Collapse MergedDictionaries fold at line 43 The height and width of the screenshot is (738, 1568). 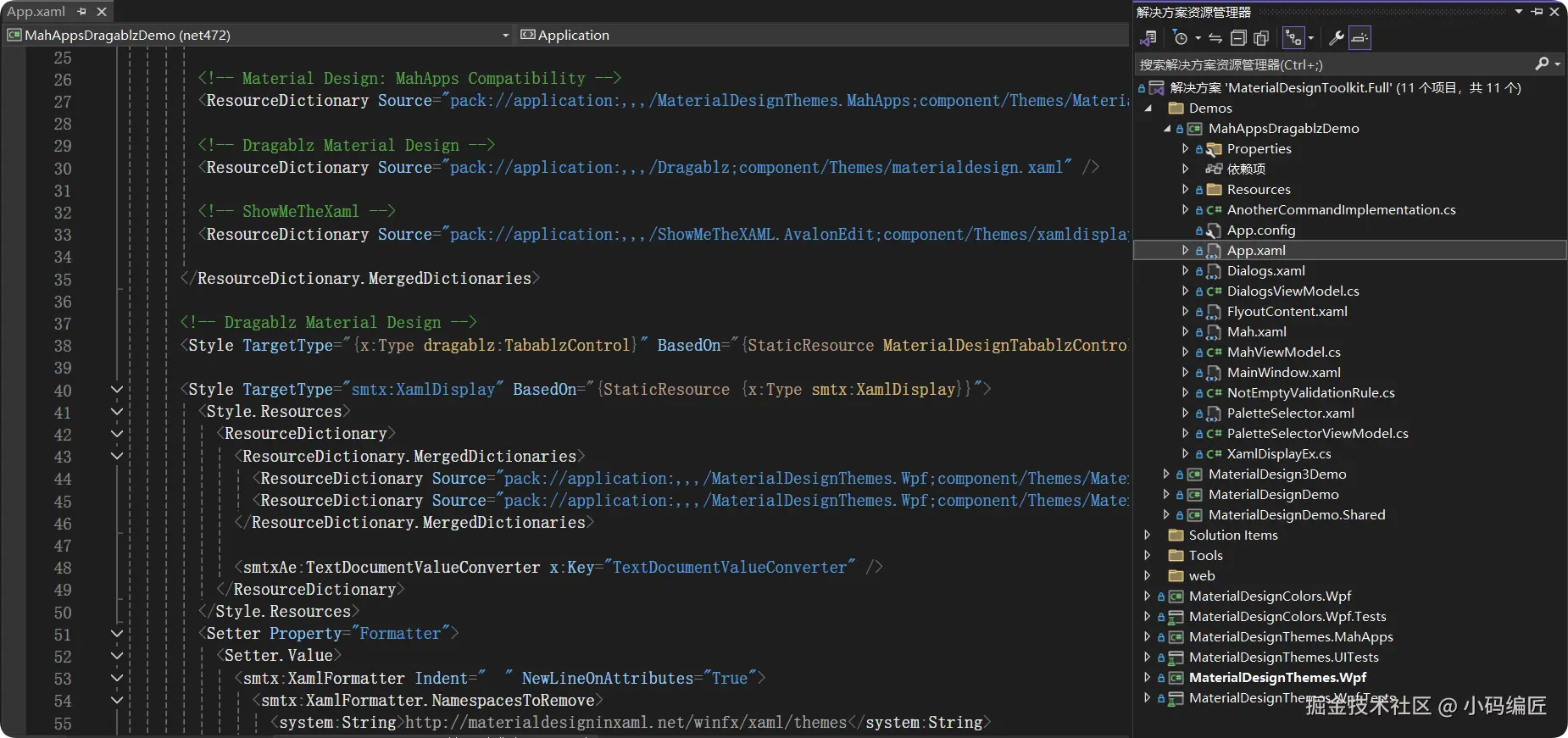[x=117, y=456]
